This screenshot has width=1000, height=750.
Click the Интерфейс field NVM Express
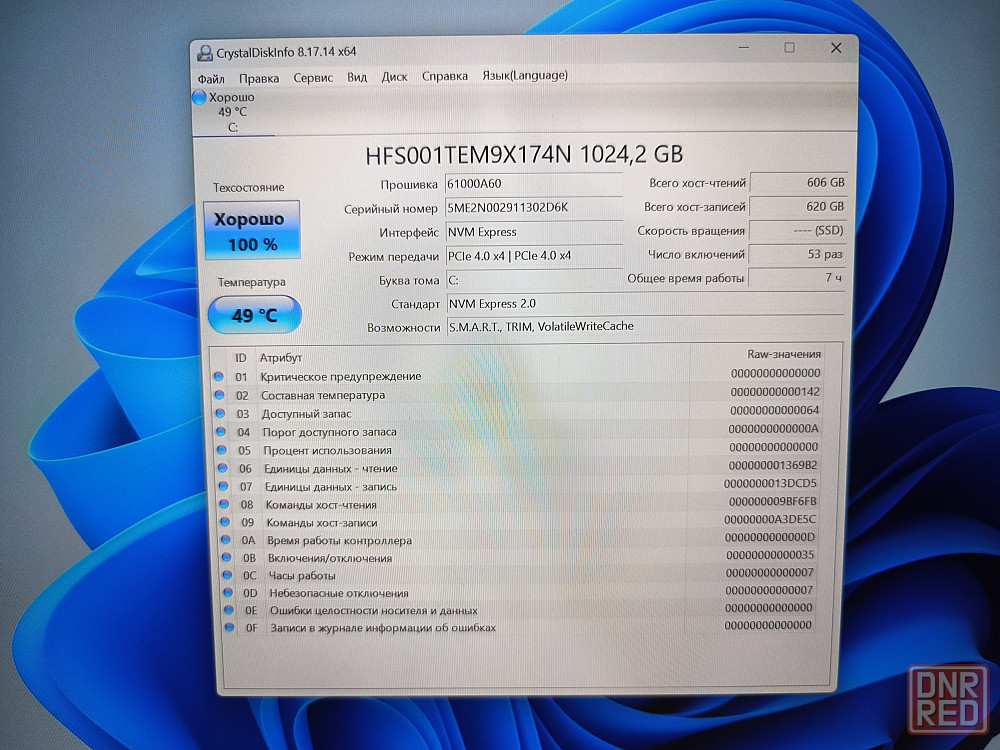click(533, 232)
